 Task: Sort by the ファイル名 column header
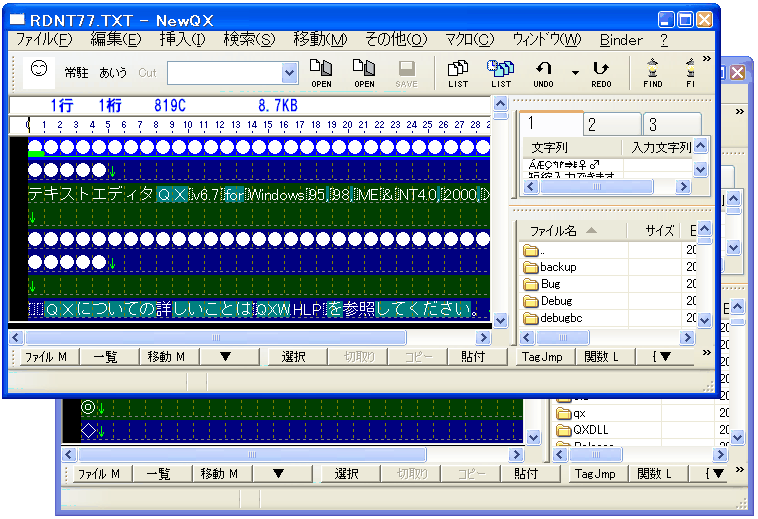(x=572, y=231)
